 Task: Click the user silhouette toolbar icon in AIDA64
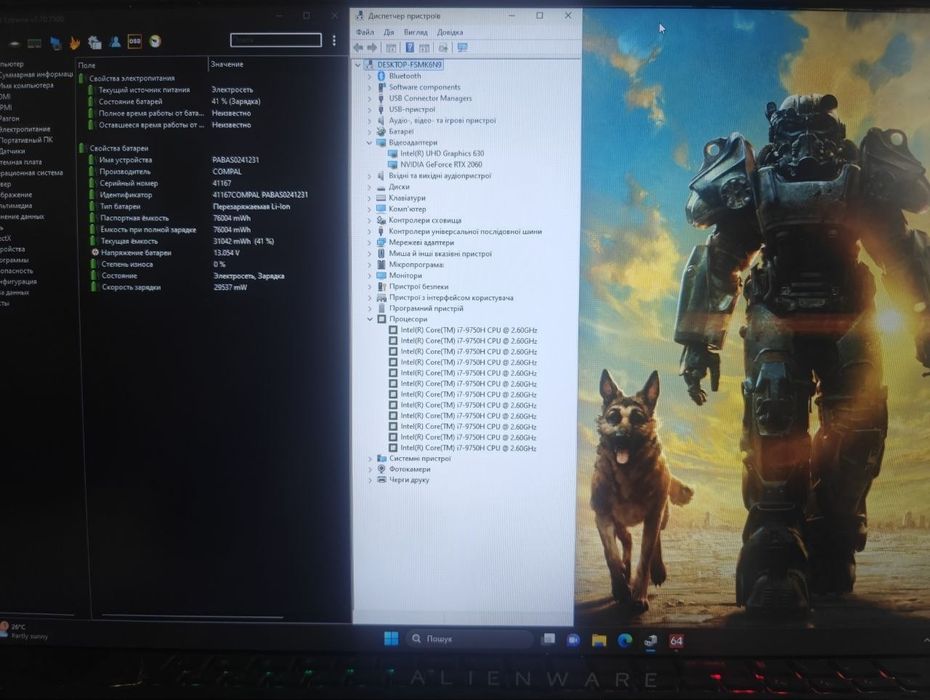[115, 41]
